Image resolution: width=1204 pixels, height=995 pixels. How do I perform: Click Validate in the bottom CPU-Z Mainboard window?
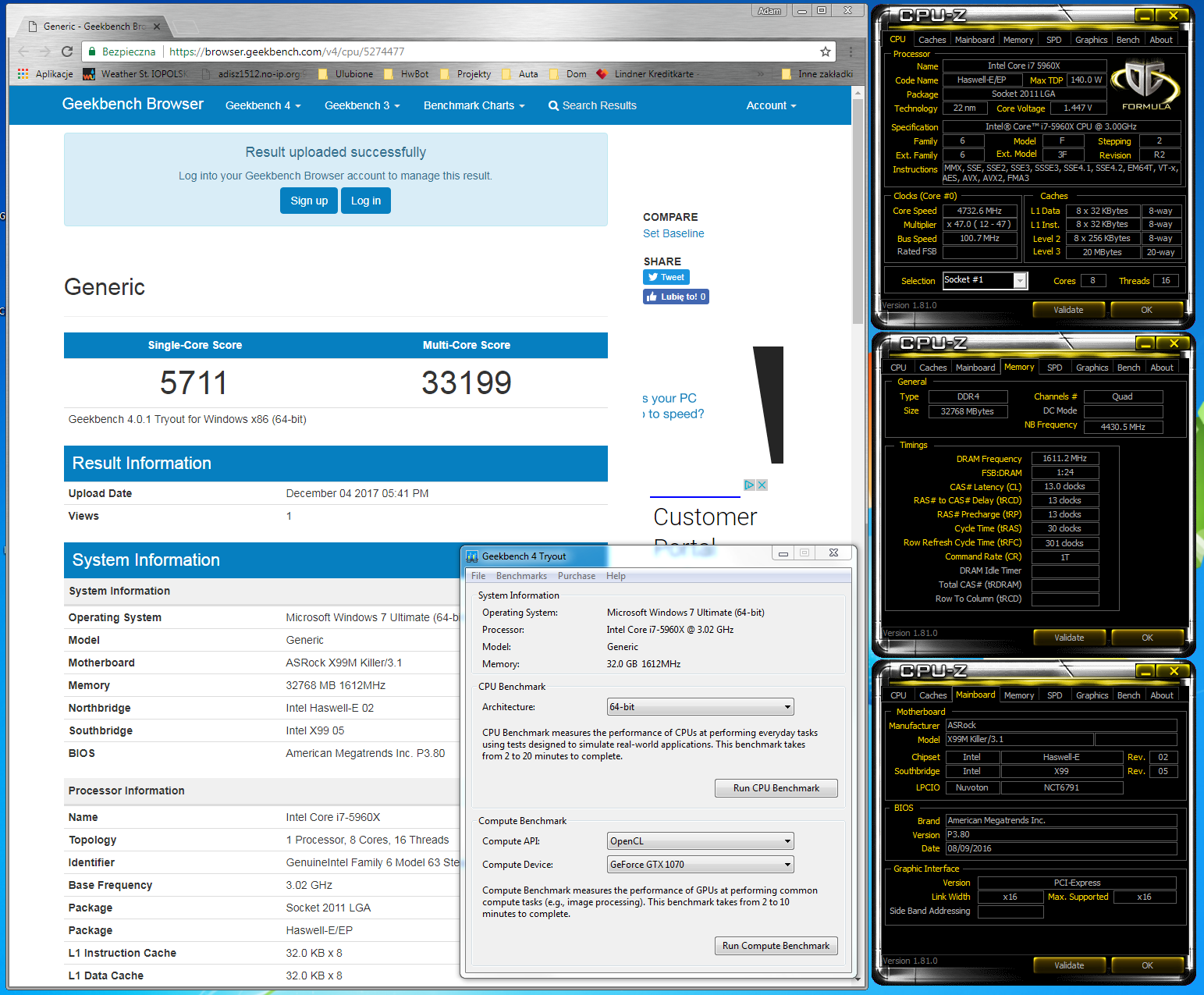click(1069, 965)
